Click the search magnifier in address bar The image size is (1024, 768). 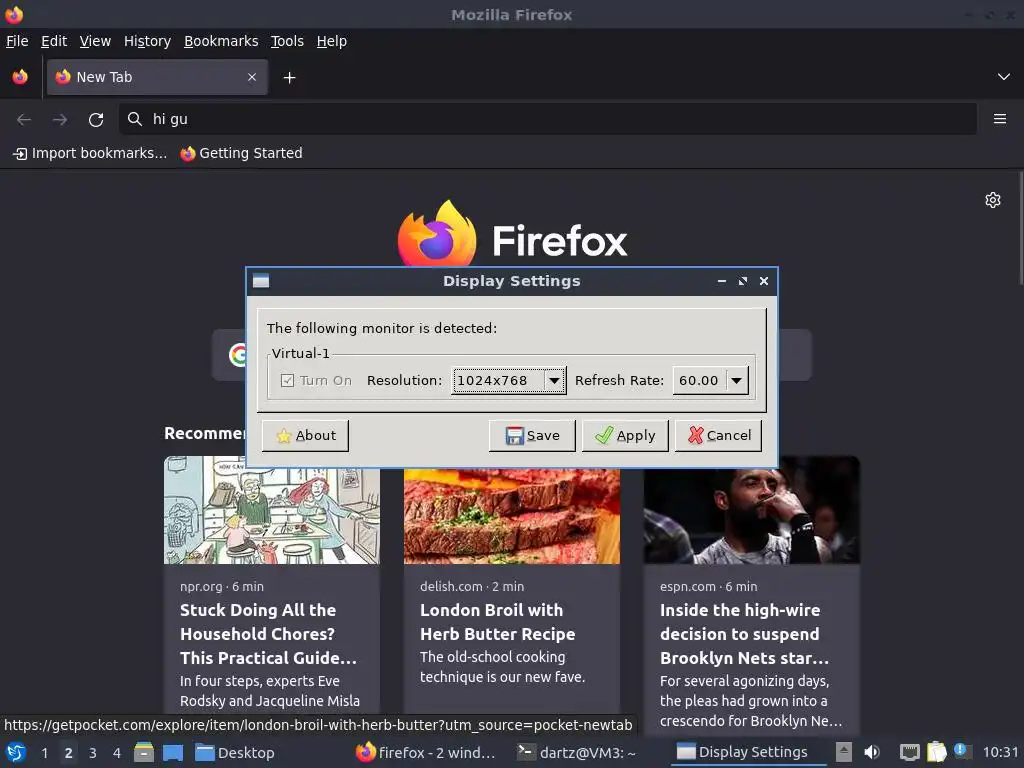[x=135, y=119]
